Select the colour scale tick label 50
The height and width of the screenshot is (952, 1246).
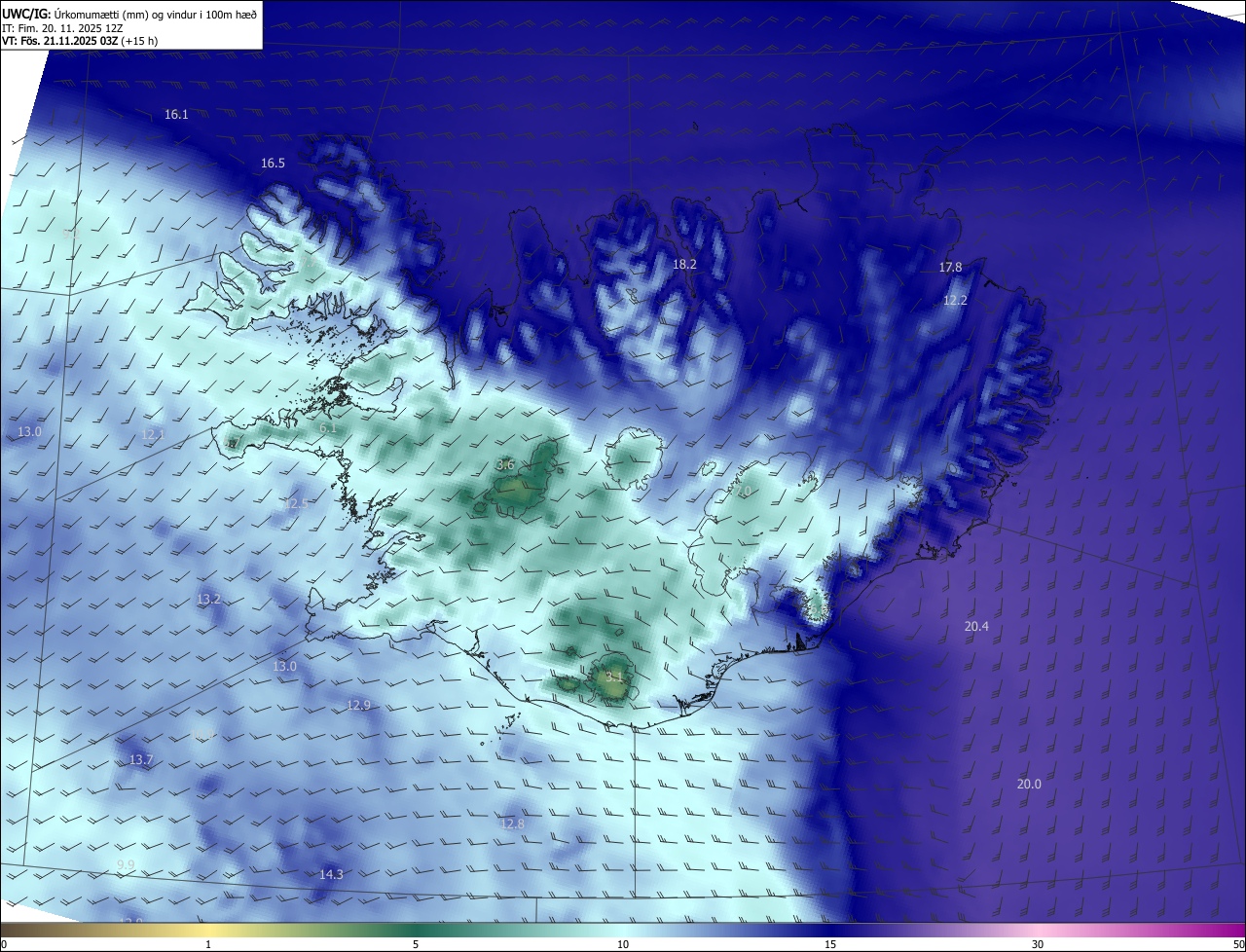(1238, 944)
